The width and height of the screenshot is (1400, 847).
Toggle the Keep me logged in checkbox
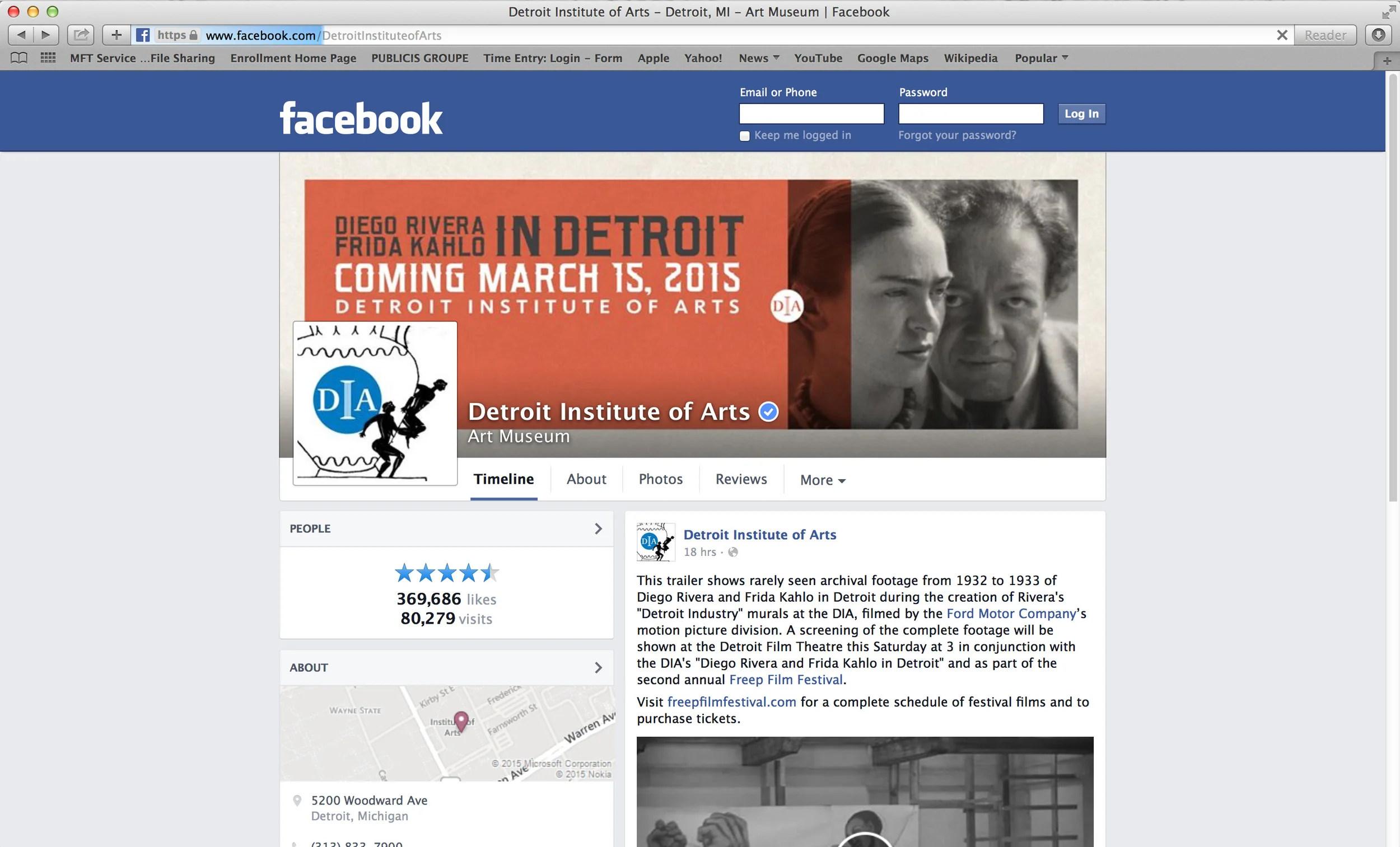(744, 136)
